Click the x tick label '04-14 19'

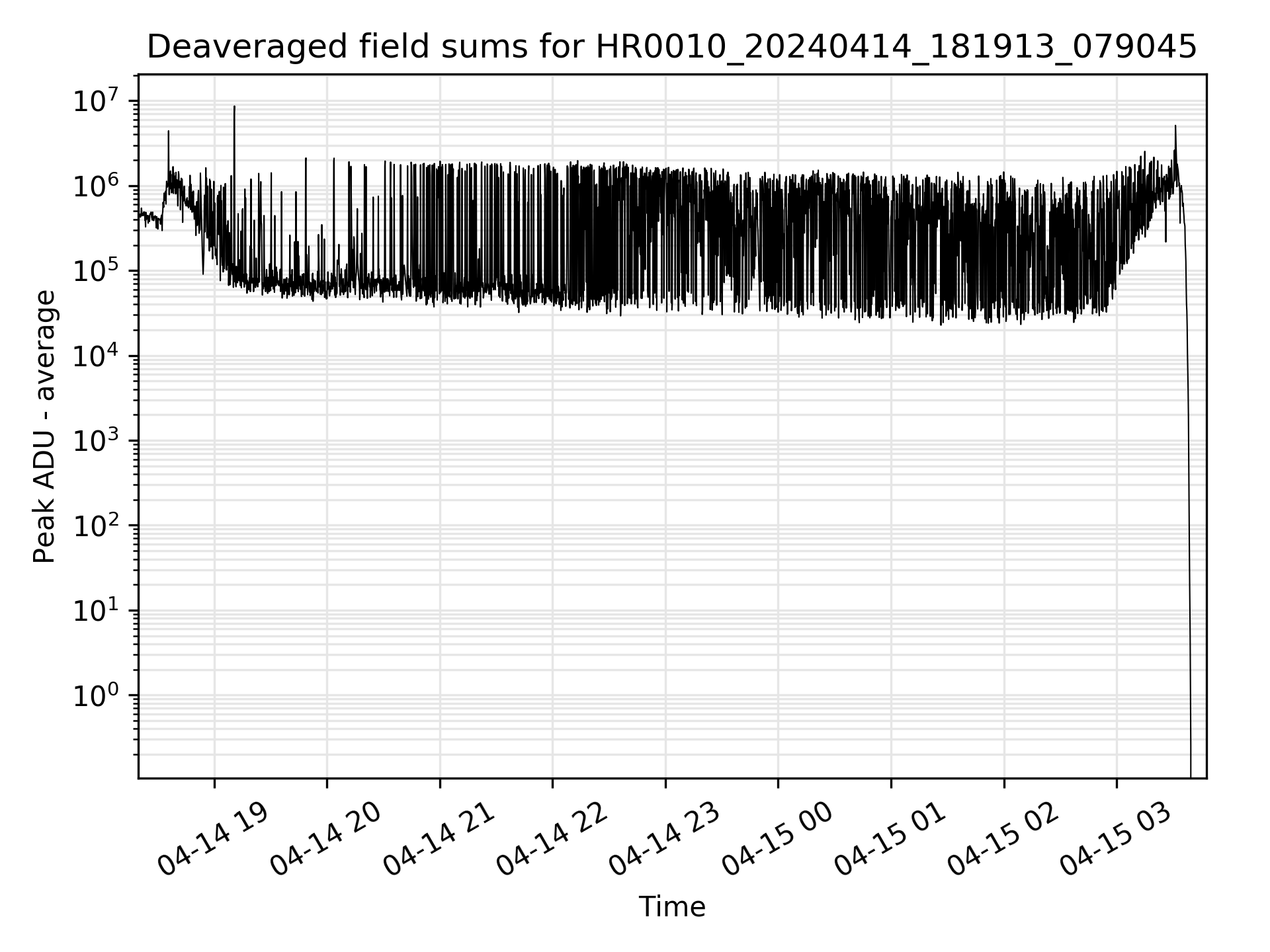pos(213,839)
